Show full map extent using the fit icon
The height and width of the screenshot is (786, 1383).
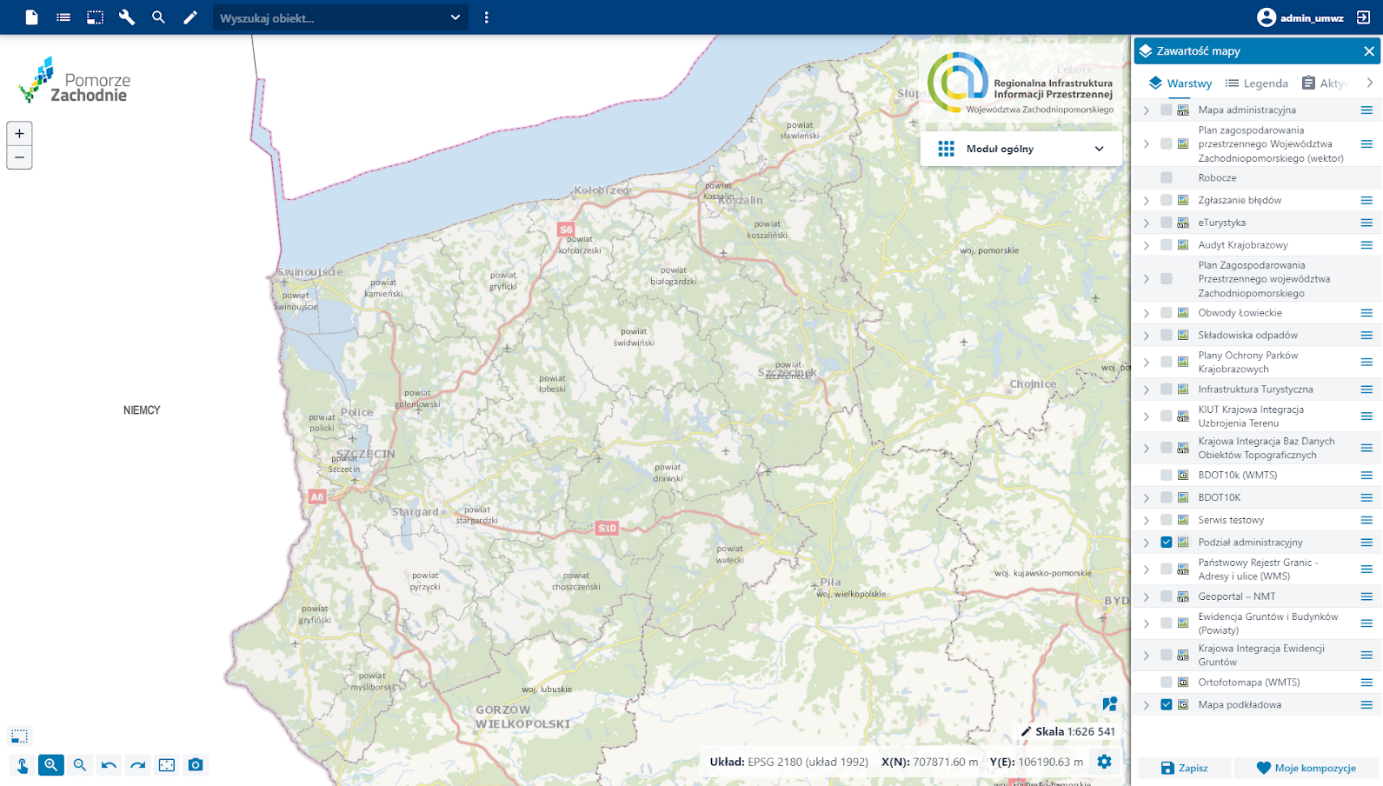pos(167,765)
